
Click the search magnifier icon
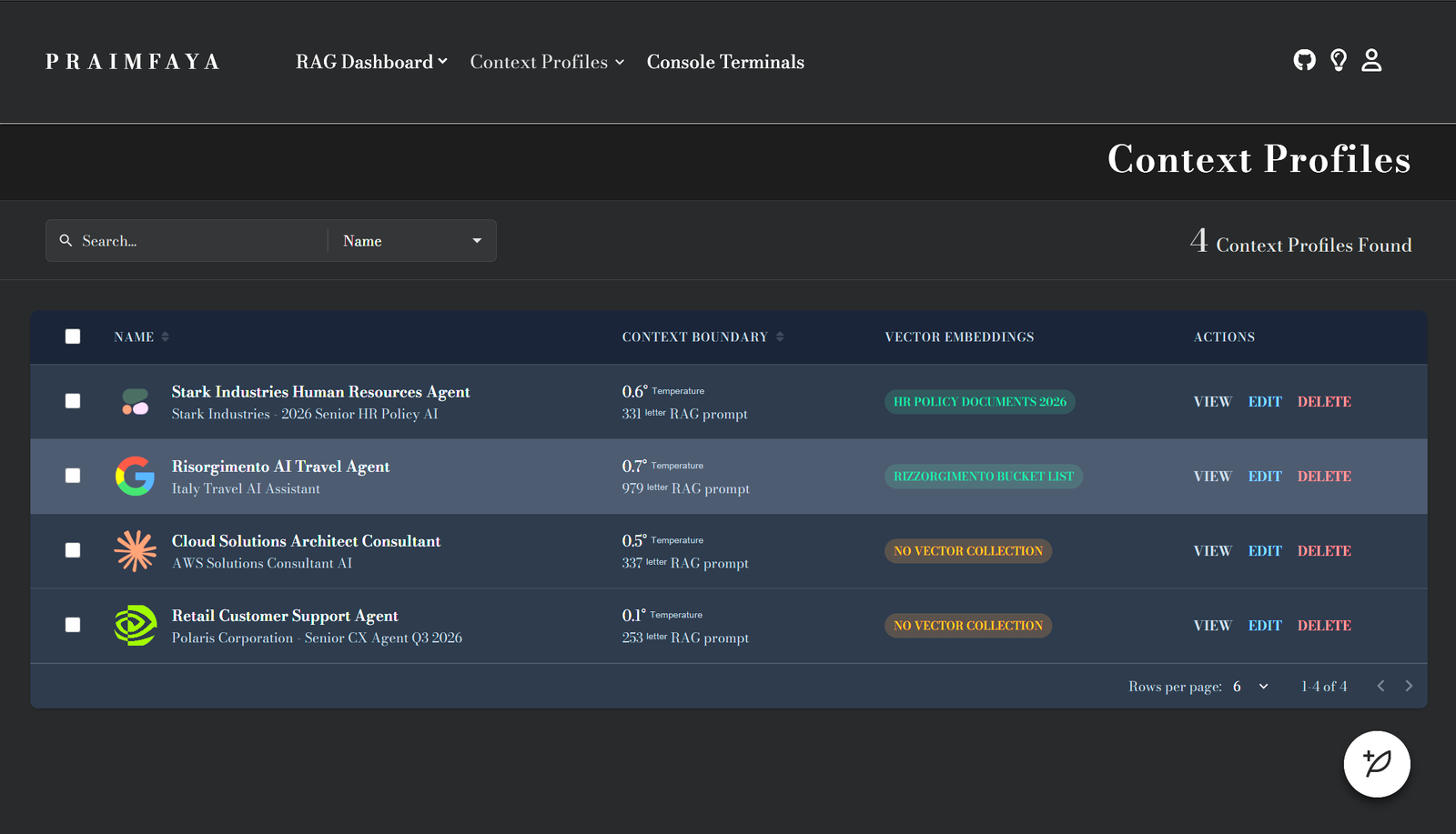[x=66, y=240]
